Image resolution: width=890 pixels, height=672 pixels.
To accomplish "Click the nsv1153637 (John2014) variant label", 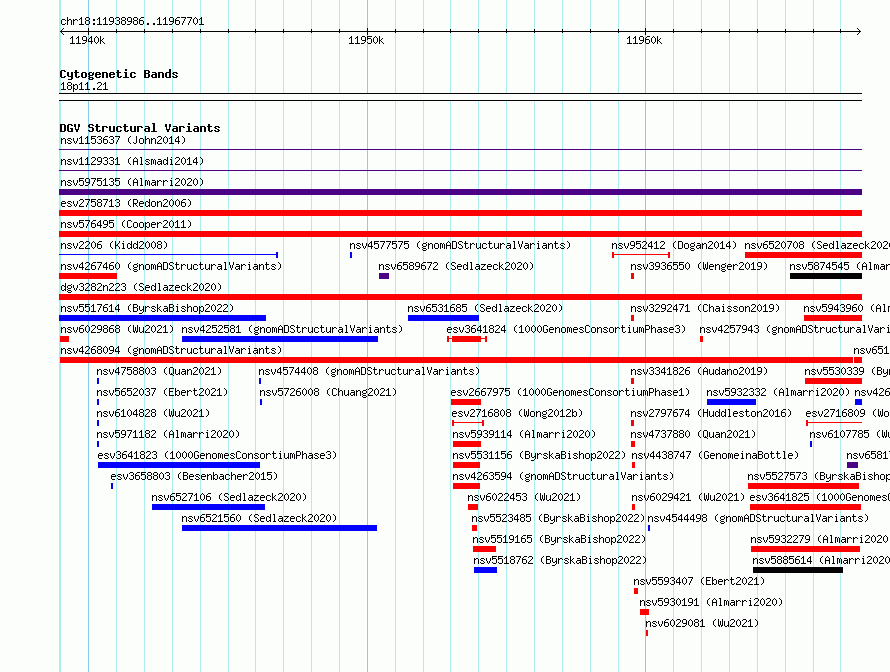I will pyautogui.click(x=123, y=140).
